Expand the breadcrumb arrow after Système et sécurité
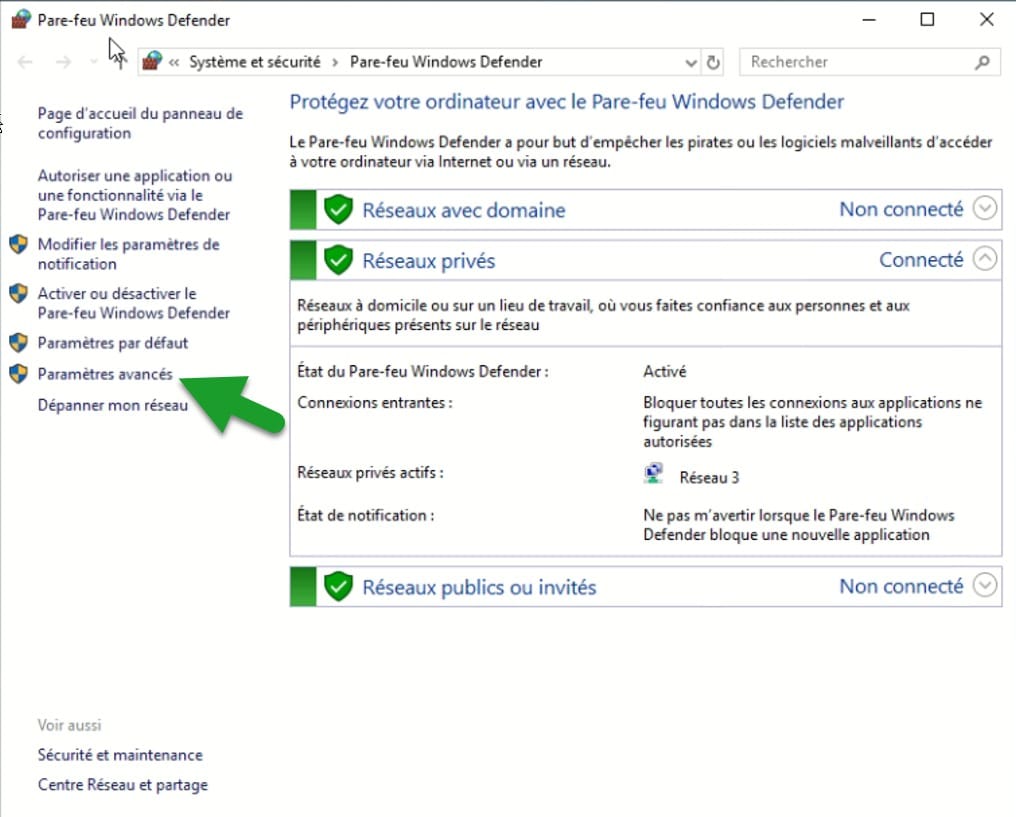Viewport: 1016px width, 817px height. point(335,63)
